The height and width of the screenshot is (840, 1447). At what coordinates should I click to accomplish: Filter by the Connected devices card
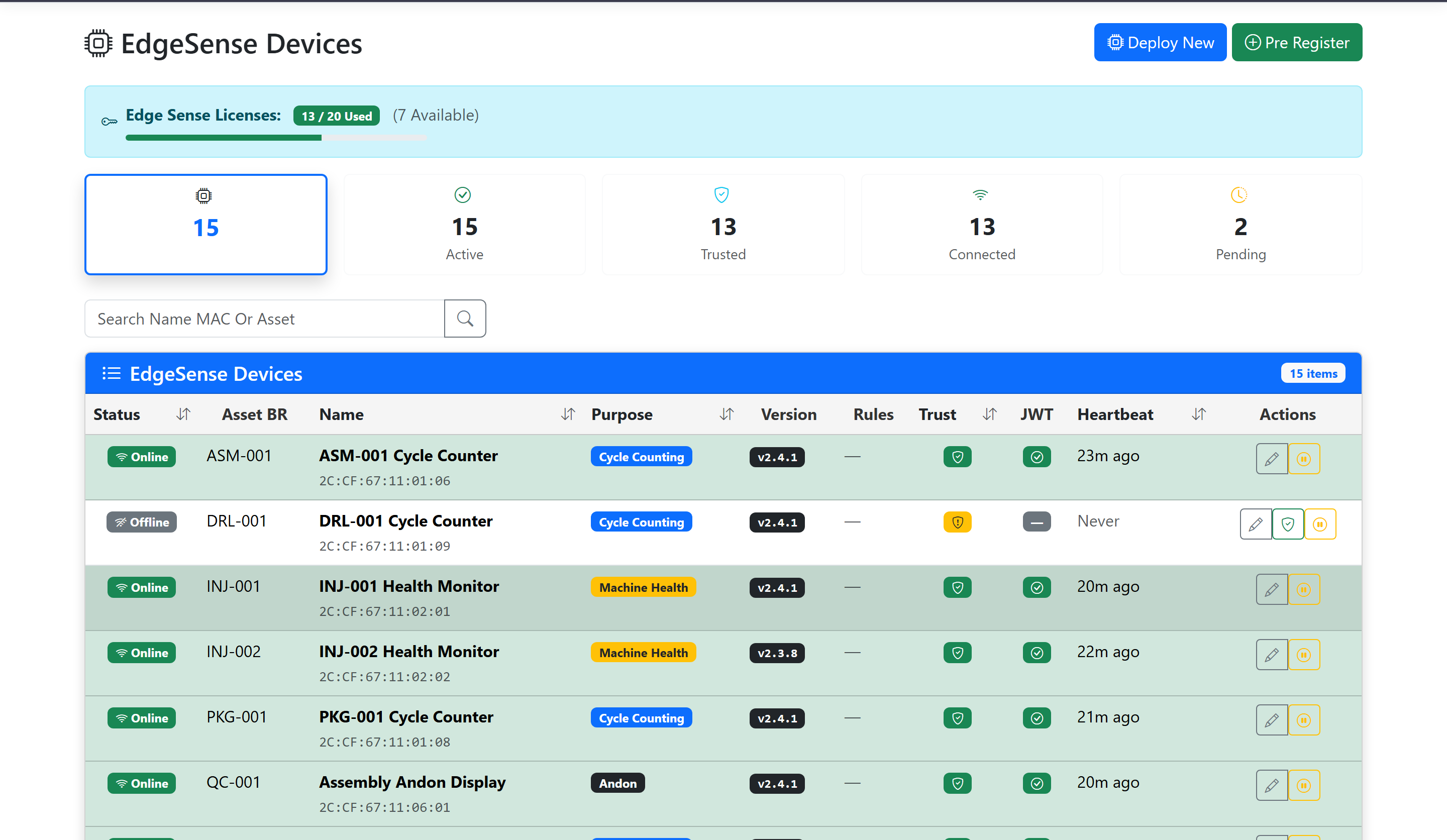pos(981,225)
